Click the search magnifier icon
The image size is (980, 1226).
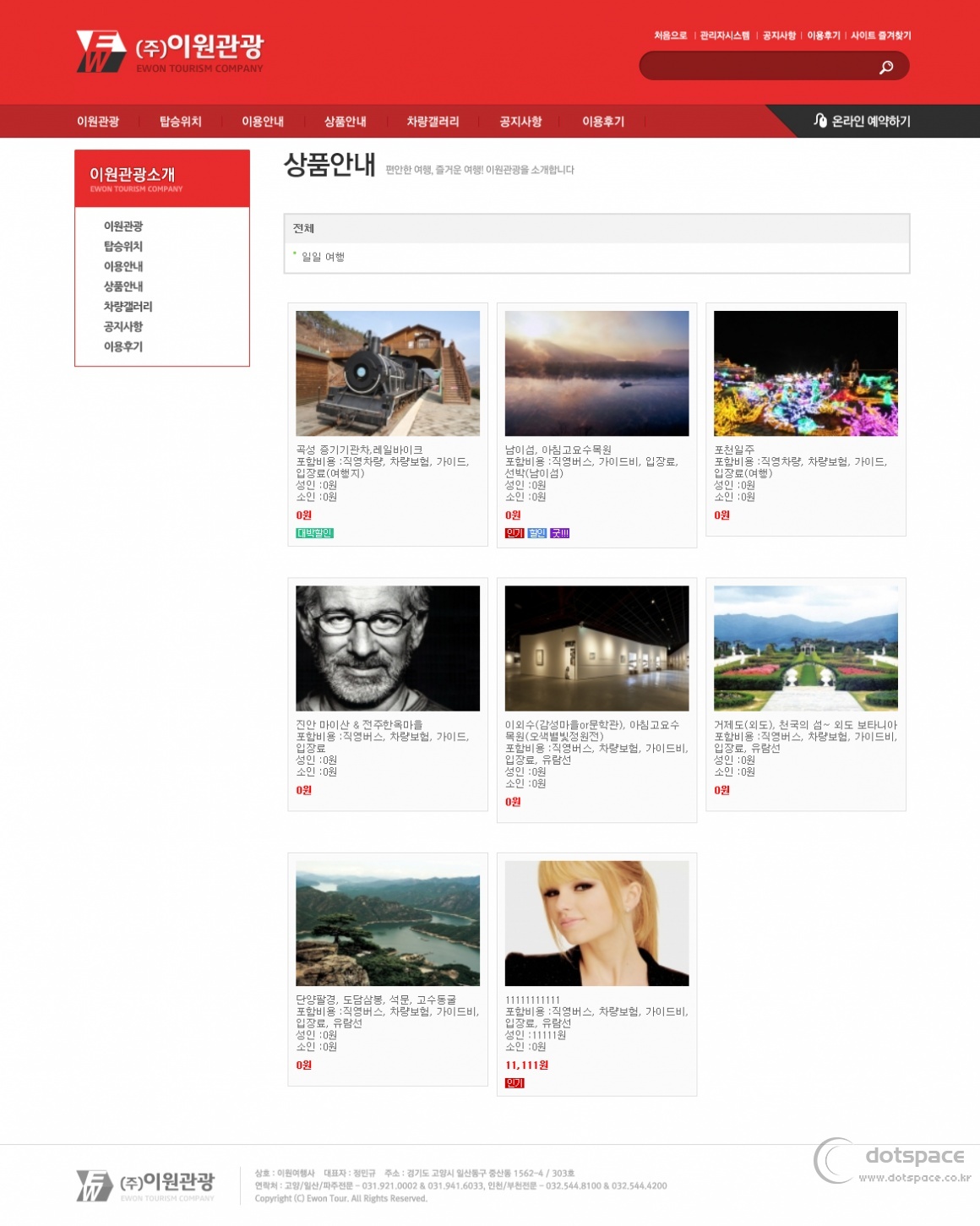pos(885,65)
